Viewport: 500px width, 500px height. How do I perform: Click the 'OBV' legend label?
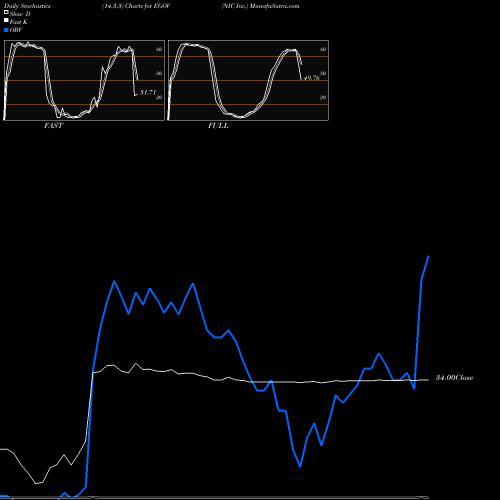(x=16, y=30)
